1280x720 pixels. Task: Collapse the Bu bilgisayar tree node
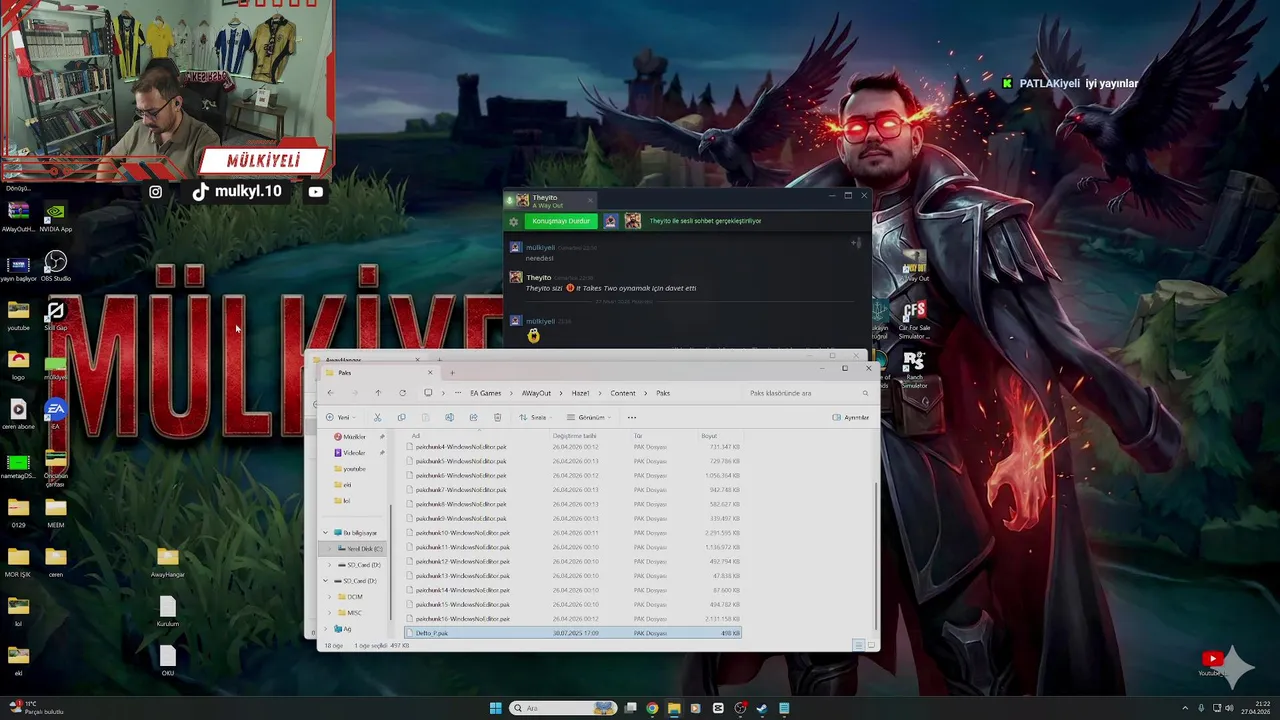325,533
